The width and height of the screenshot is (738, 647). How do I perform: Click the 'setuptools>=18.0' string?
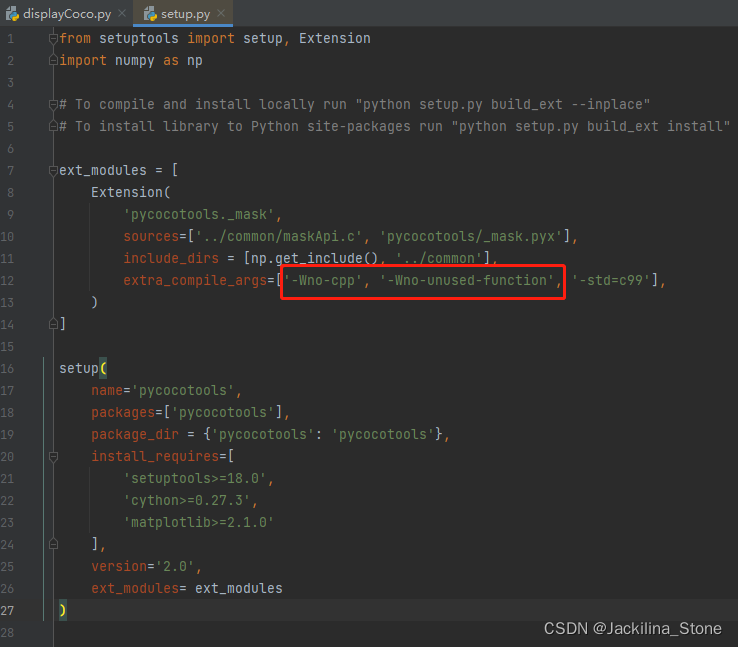pos(195,479)
